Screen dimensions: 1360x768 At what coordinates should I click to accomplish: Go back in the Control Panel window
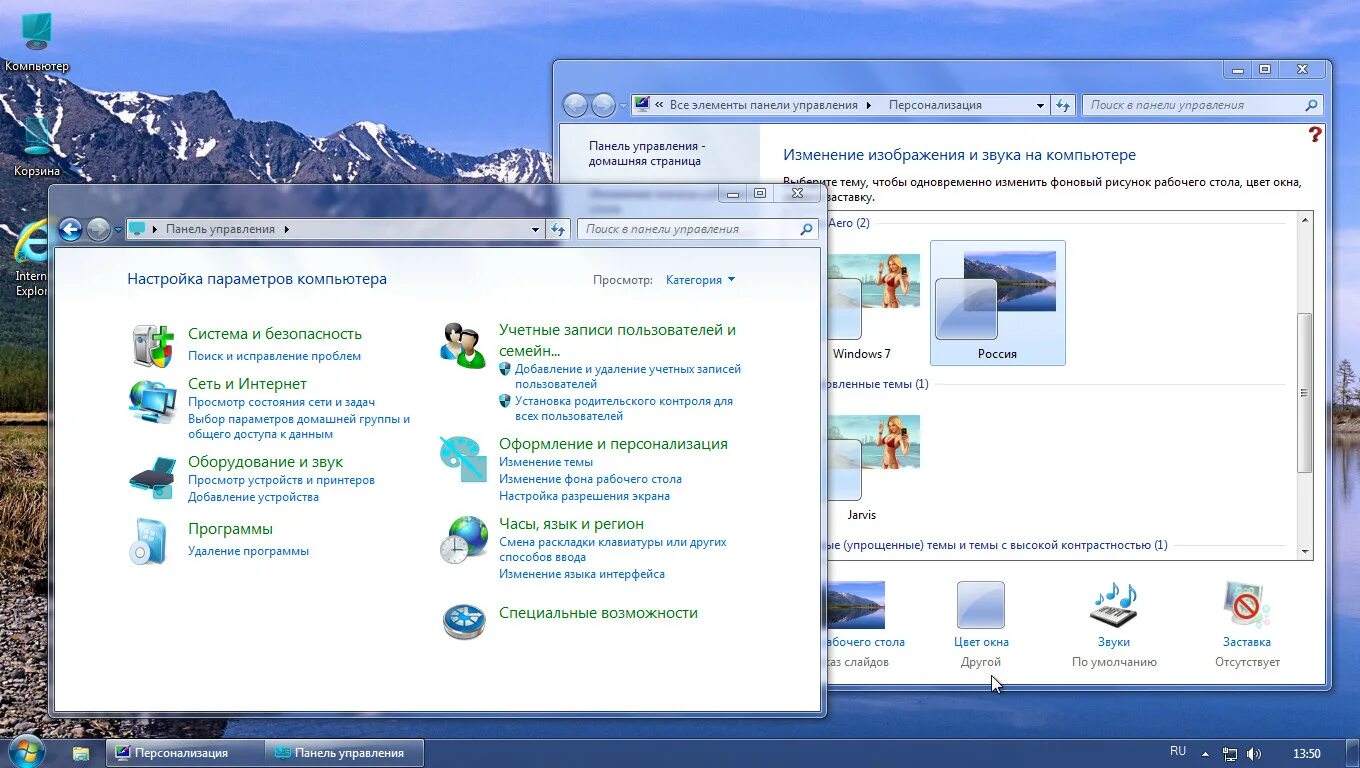click(x=70, y=229)
